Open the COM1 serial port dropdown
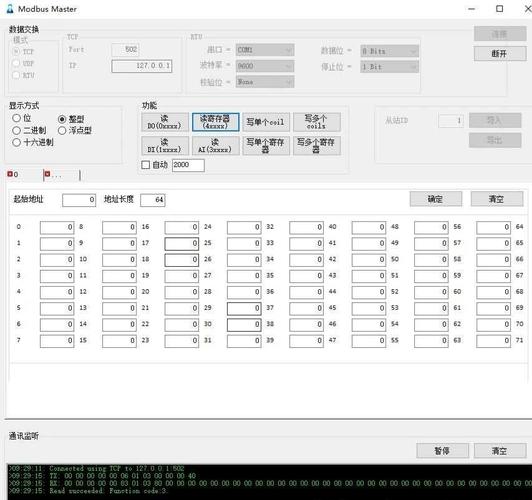The image size is (532, 500). [265, 50]
